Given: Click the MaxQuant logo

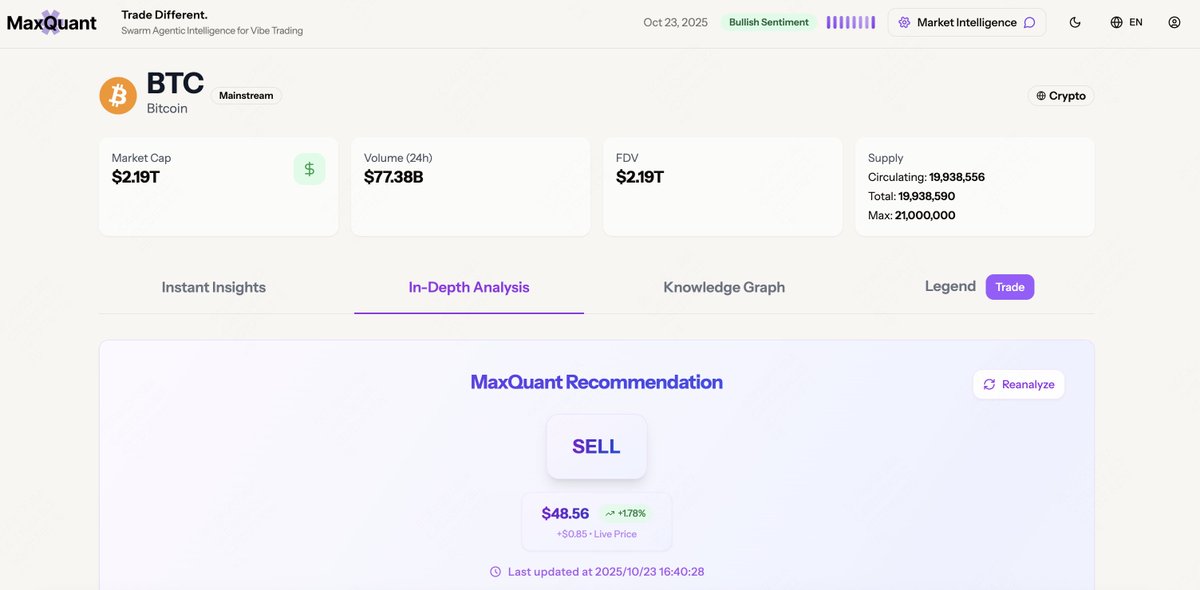Looking at the screenshot, I should [52, 22].
